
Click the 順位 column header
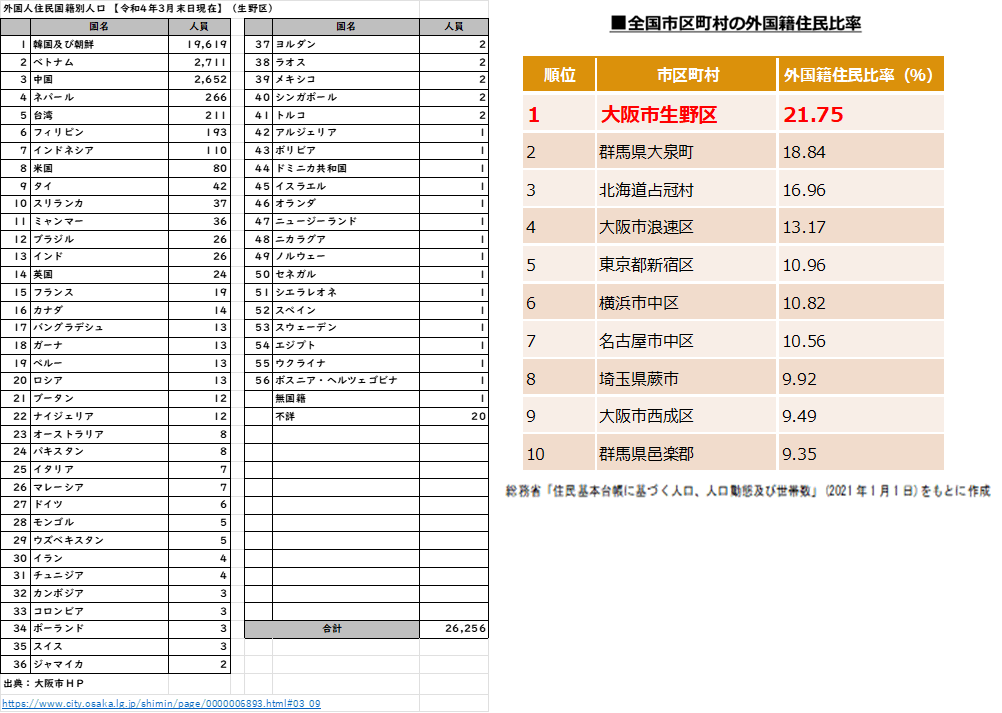tap(559, 75)
